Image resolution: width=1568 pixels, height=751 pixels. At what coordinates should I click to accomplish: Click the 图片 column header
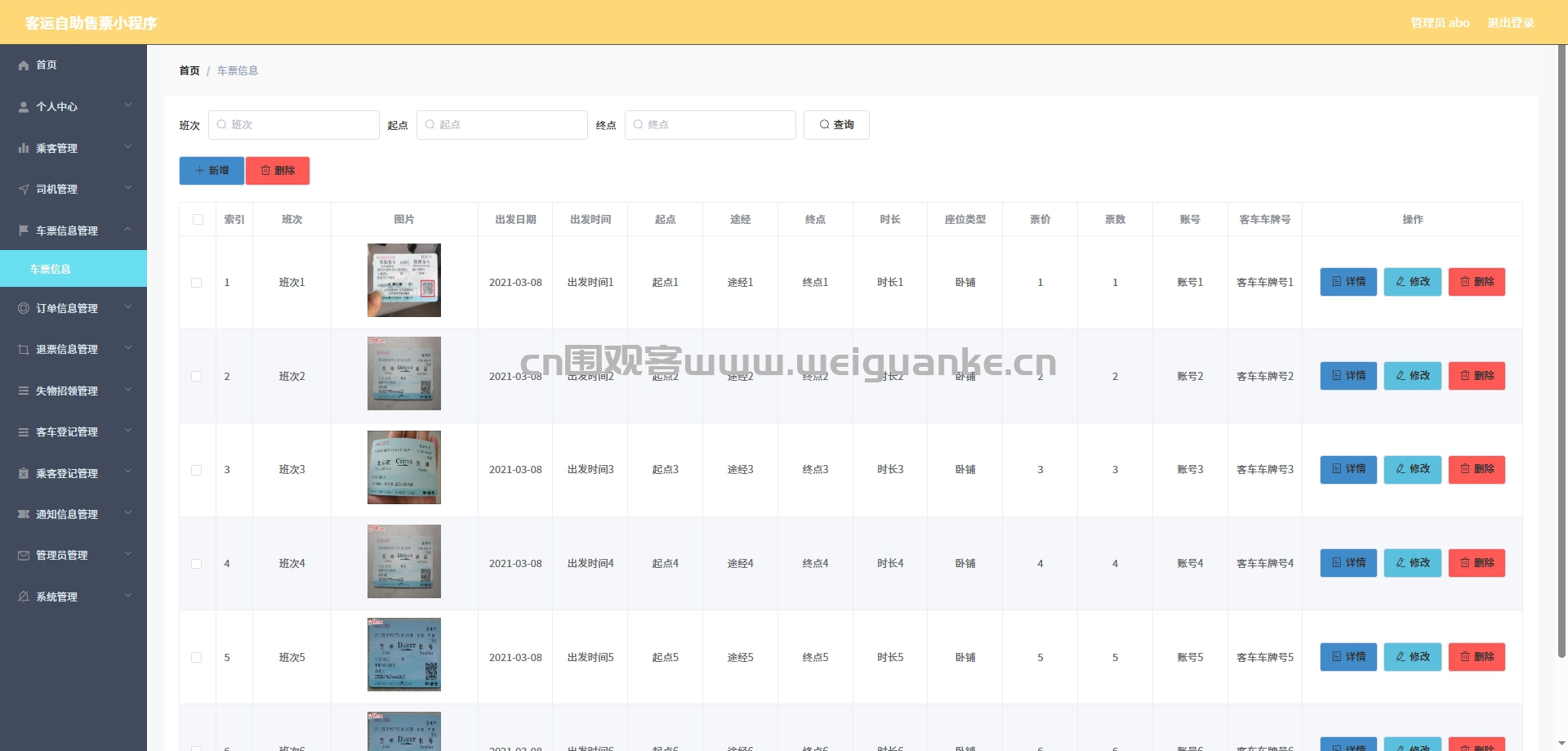click(x=404, y=219)
